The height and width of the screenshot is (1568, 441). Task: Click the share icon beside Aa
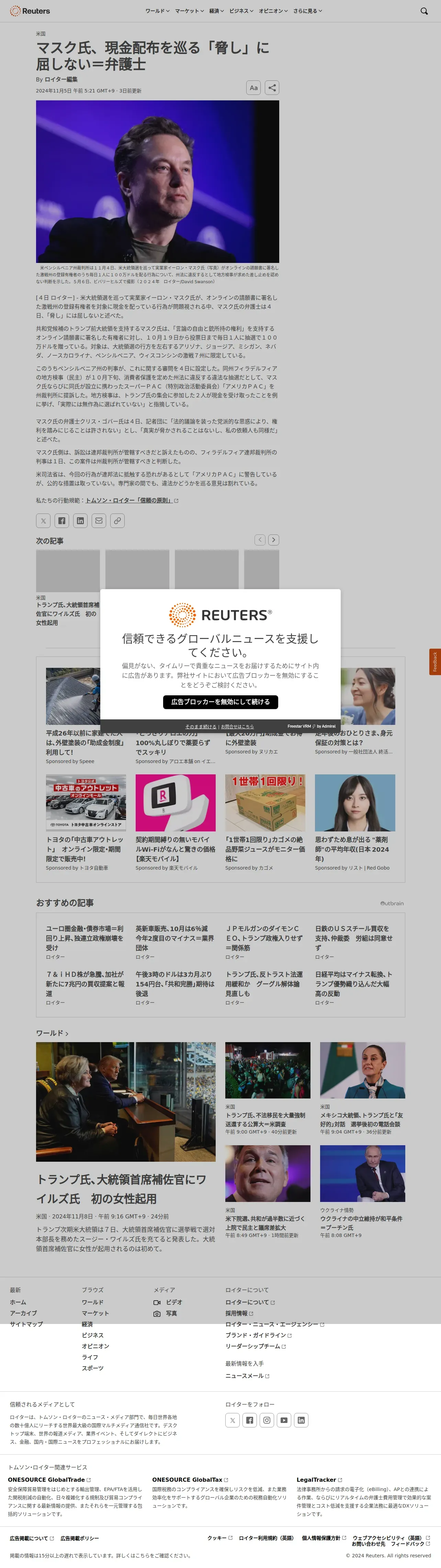click(x=272, y=88)
